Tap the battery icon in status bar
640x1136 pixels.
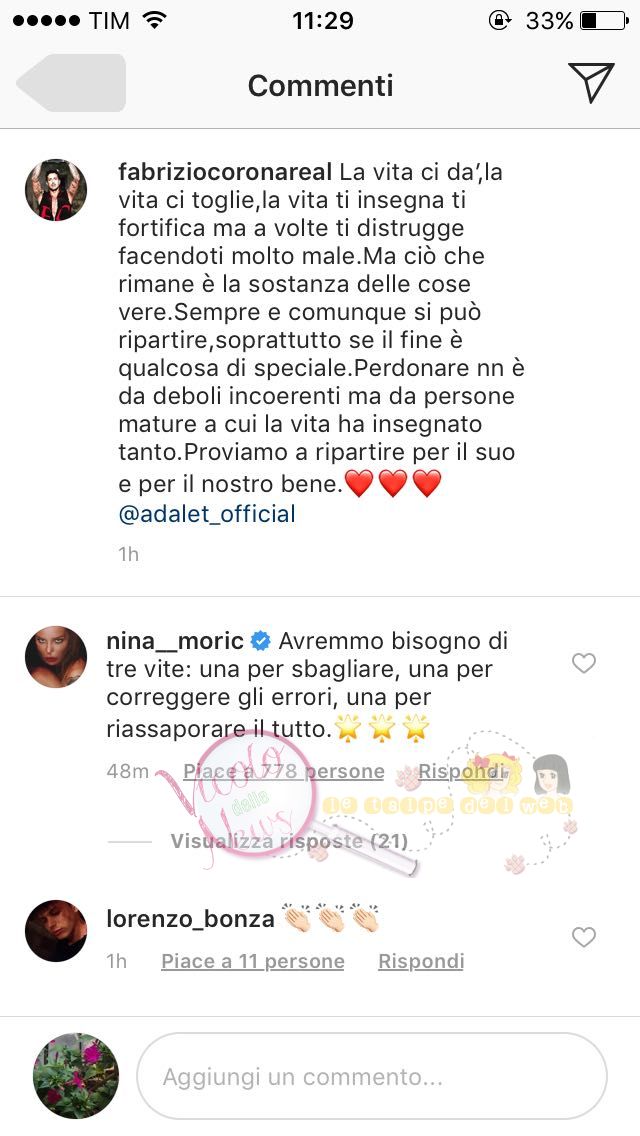coord(604,21)
